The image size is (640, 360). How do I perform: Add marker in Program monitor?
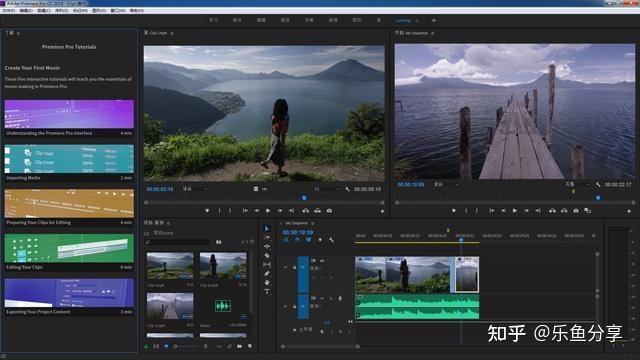(454, 211)
